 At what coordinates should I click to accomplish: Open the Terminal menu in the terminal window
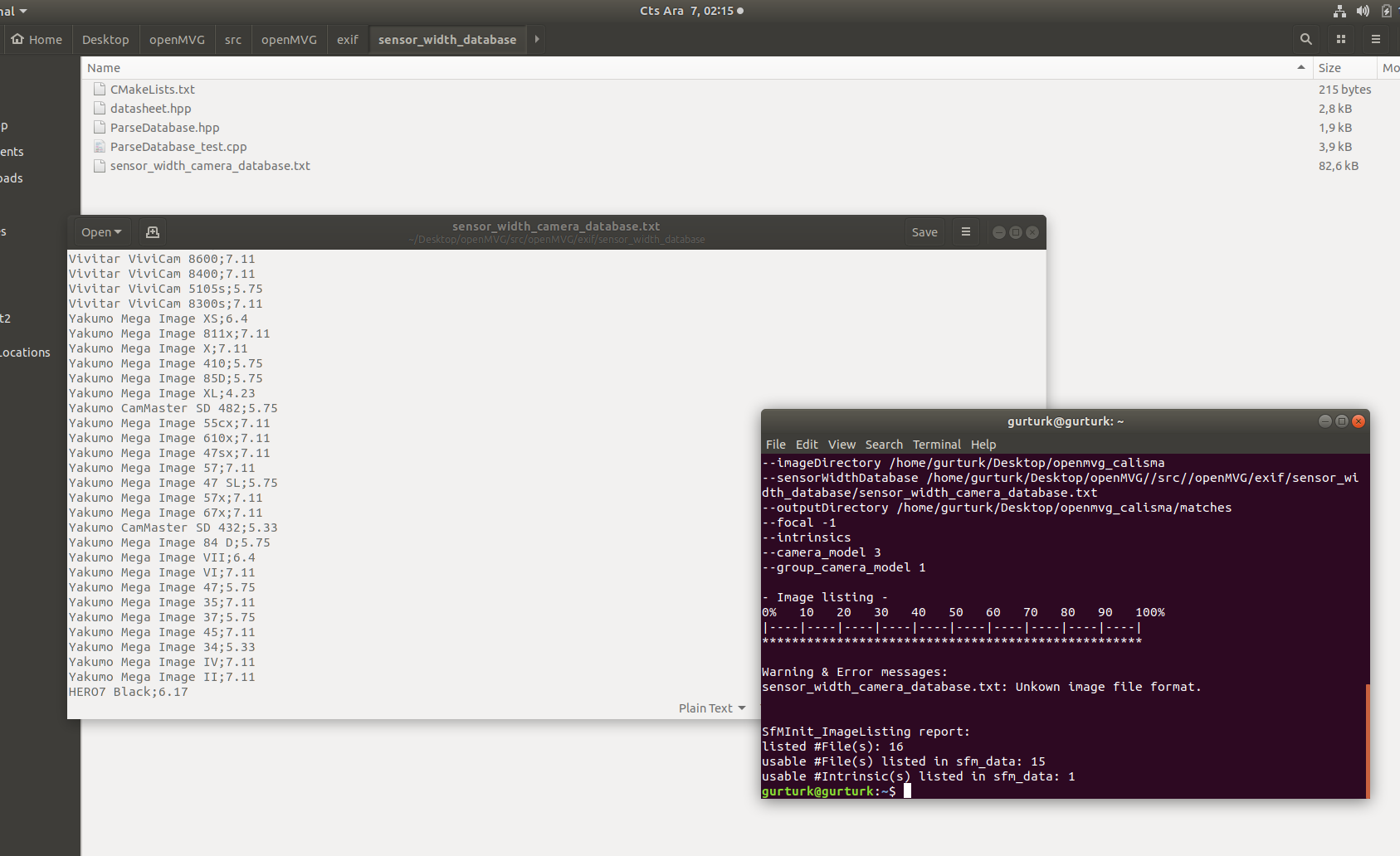(936, 445)
